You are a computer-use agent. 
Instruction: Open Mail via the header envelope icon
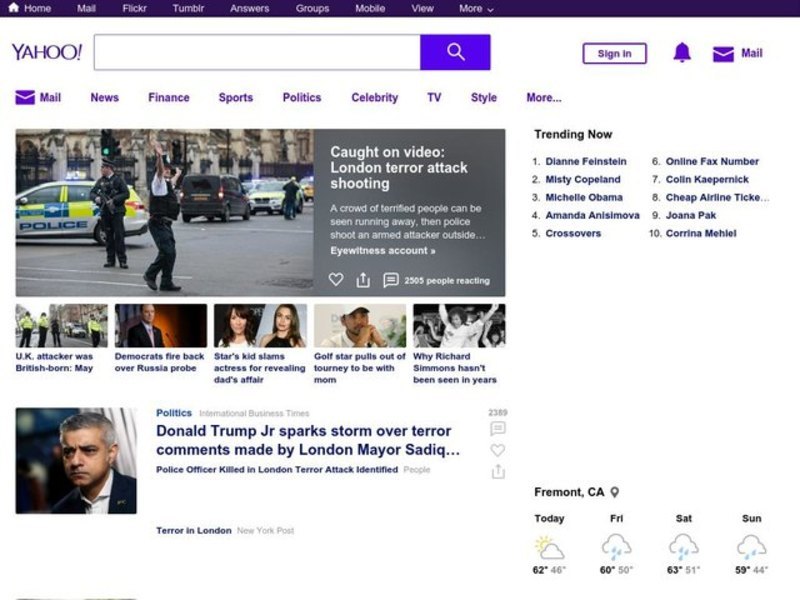tap(723, 54)
